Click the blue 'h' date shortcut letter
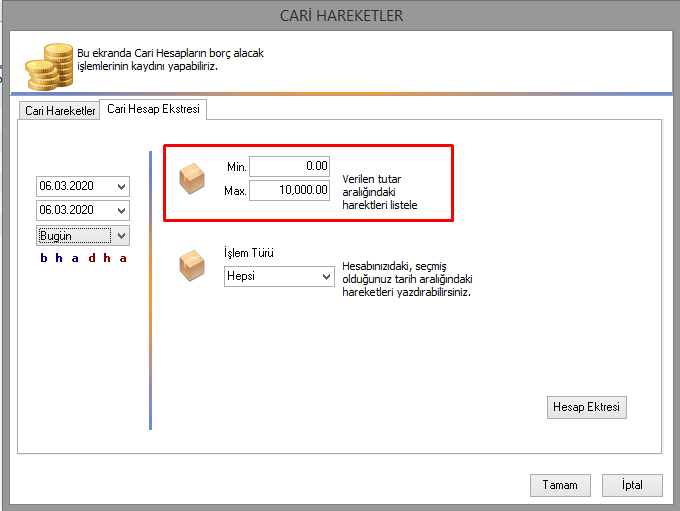Viewport: 680px width, 511px height. click(x=59, y=258)
